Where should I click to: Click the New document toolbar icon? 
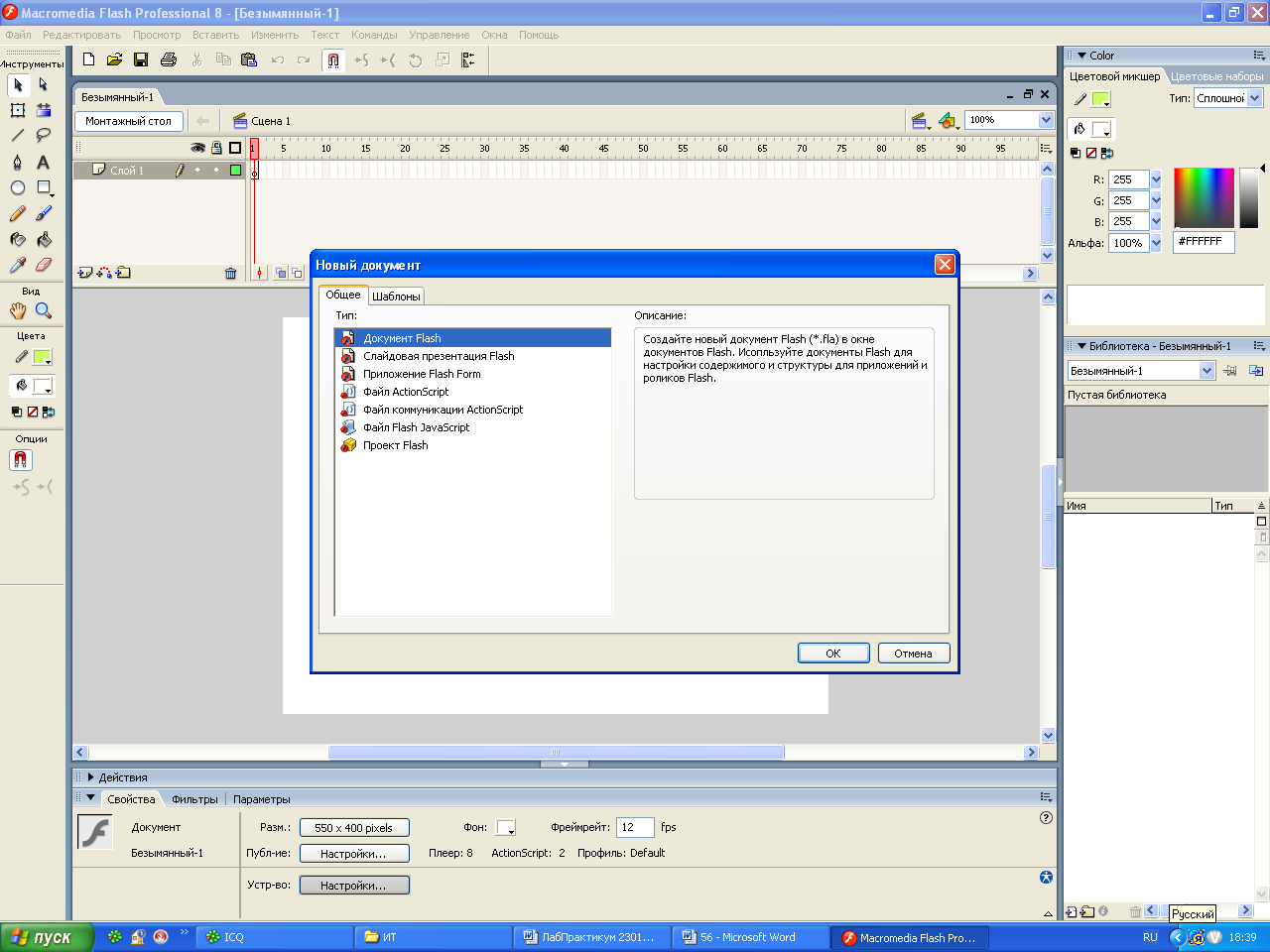[x=88, y=59]
